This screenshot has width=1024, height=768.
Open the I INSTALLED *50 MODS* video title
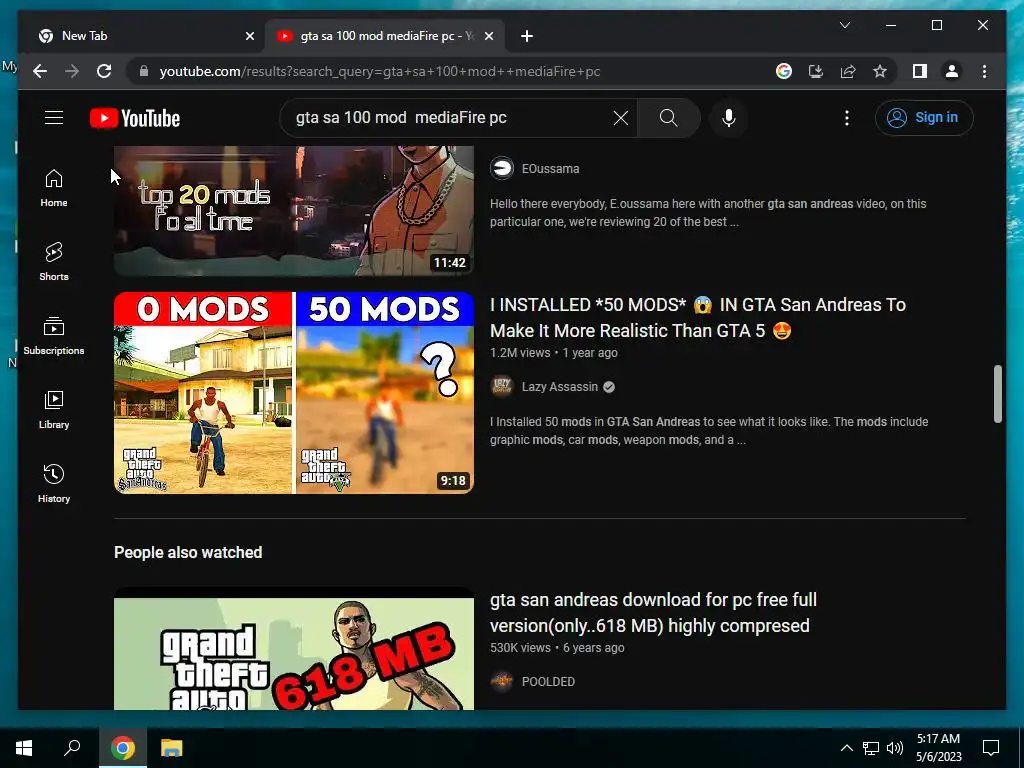[697, 317]
